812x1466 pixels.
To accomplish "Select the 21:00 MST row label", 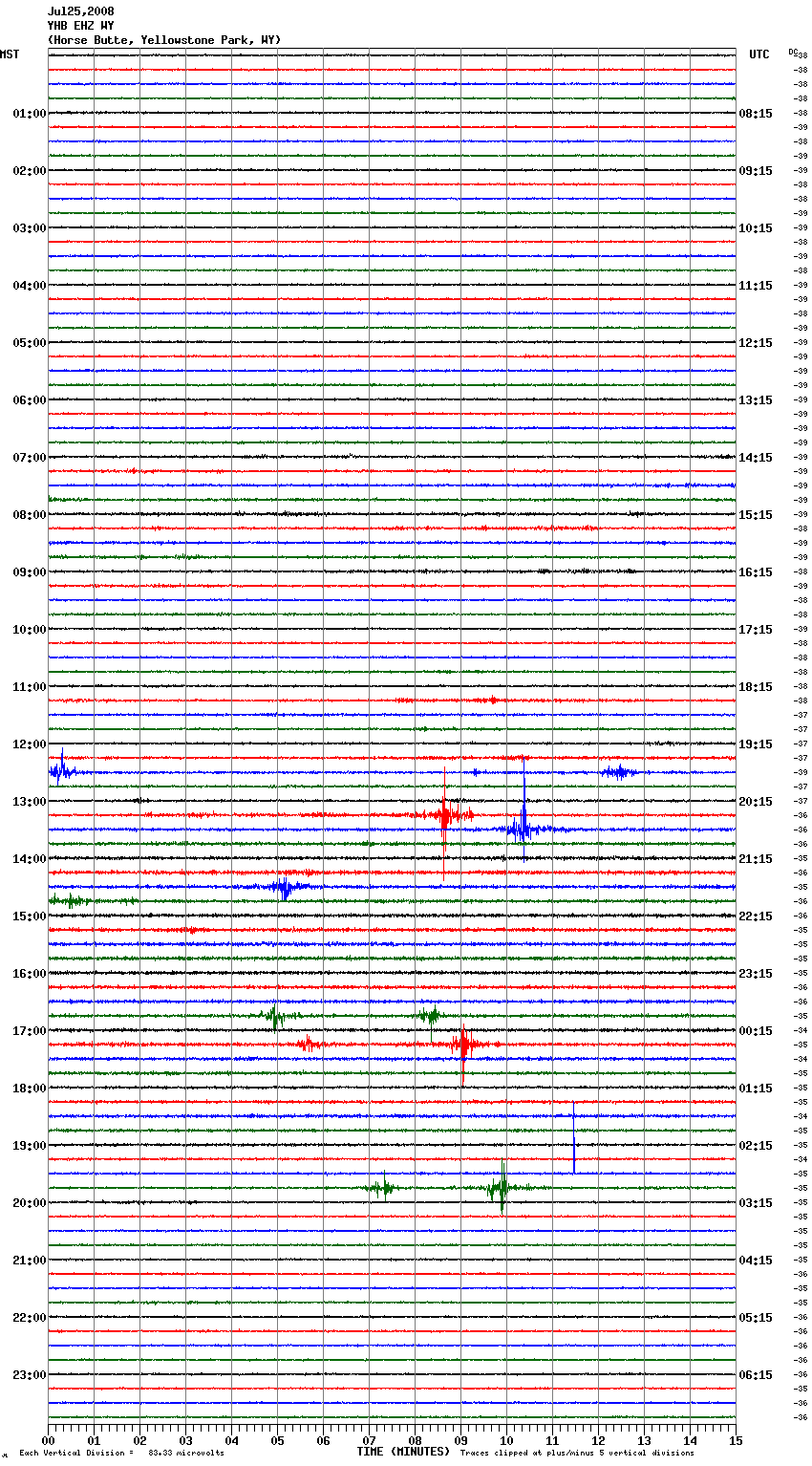I will pos(30,1261).
